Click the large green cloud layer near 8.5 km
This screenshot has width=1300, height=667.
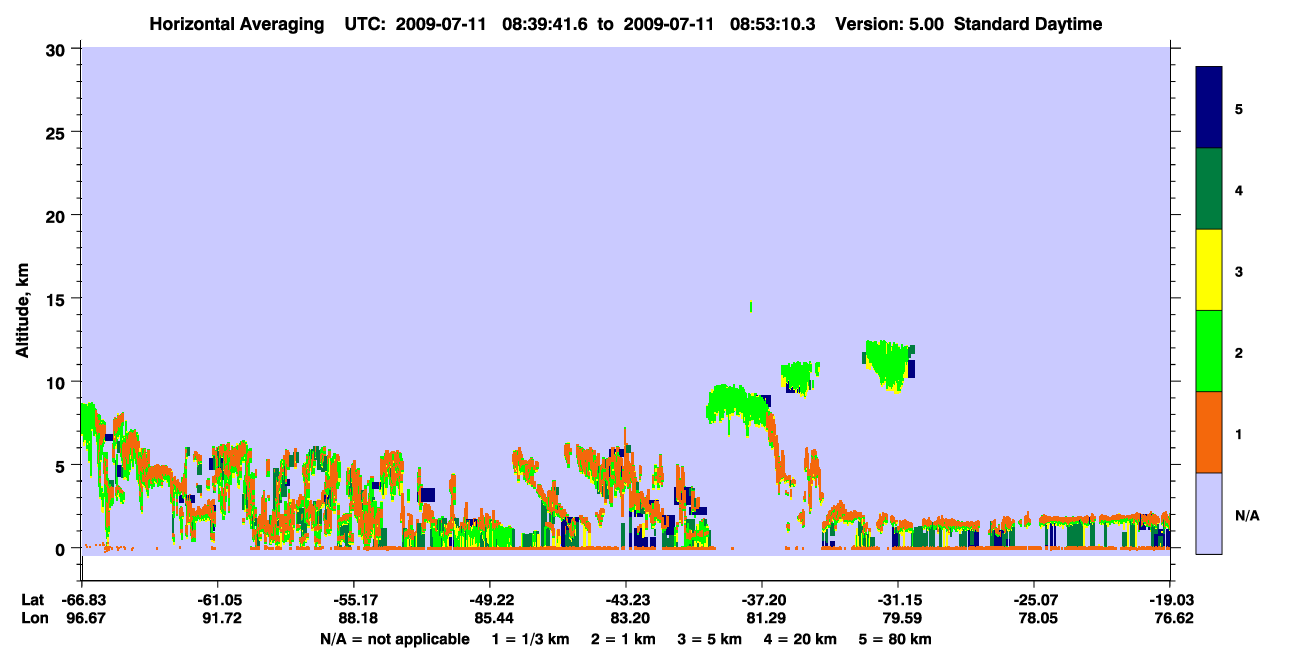tap(738, 404)
